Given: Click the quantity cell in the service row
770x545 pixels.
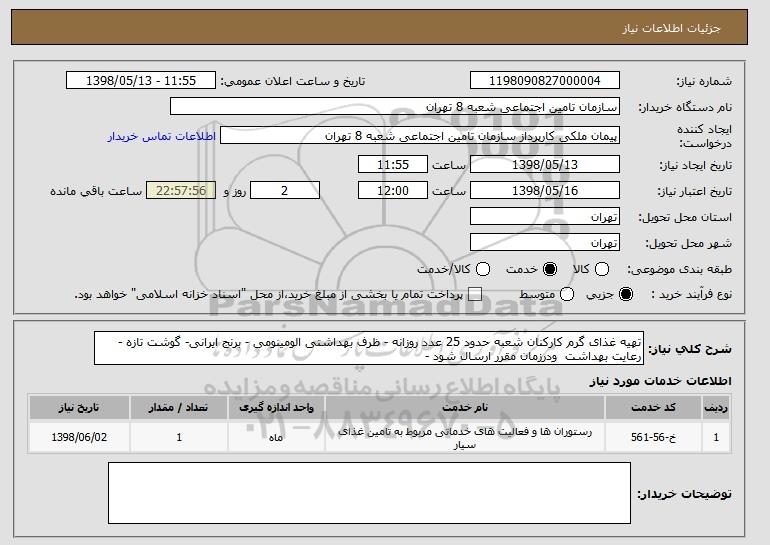Looking at the screenshot, I should coord(179,437).
